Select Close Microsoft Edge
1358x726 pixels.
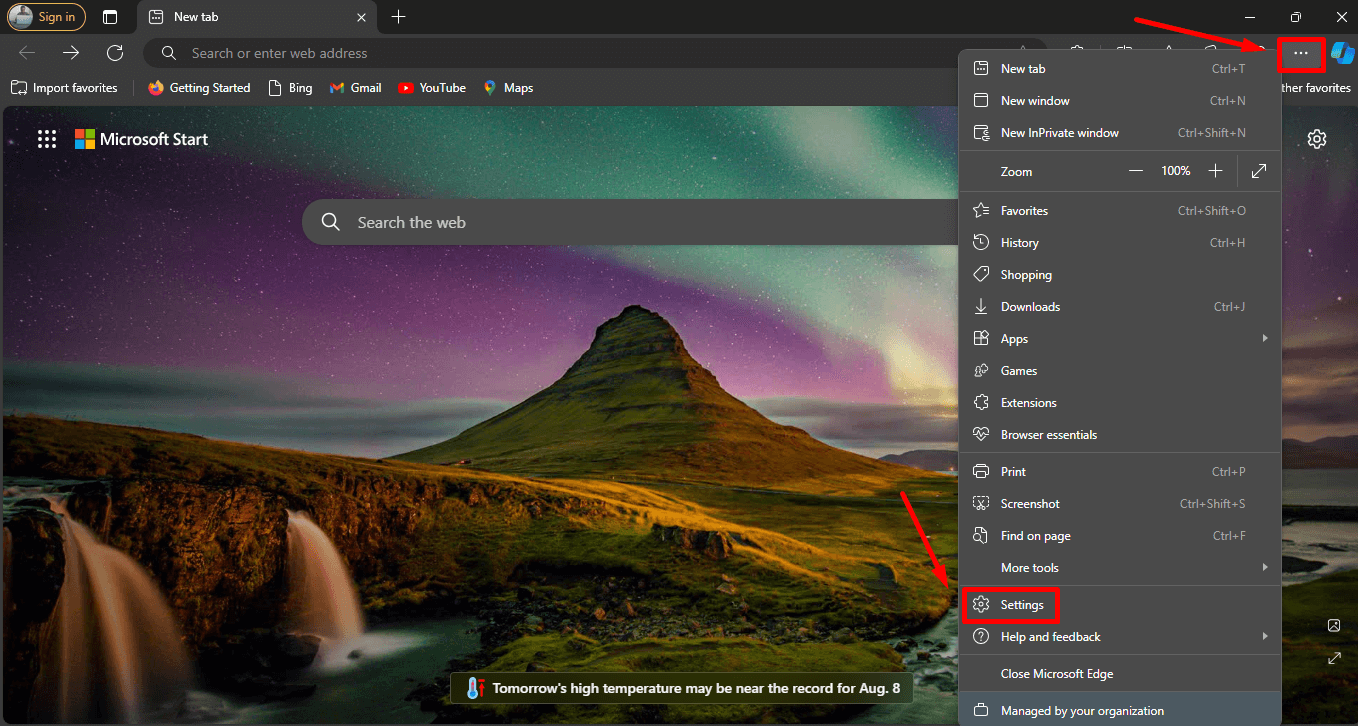point(1120,674)
